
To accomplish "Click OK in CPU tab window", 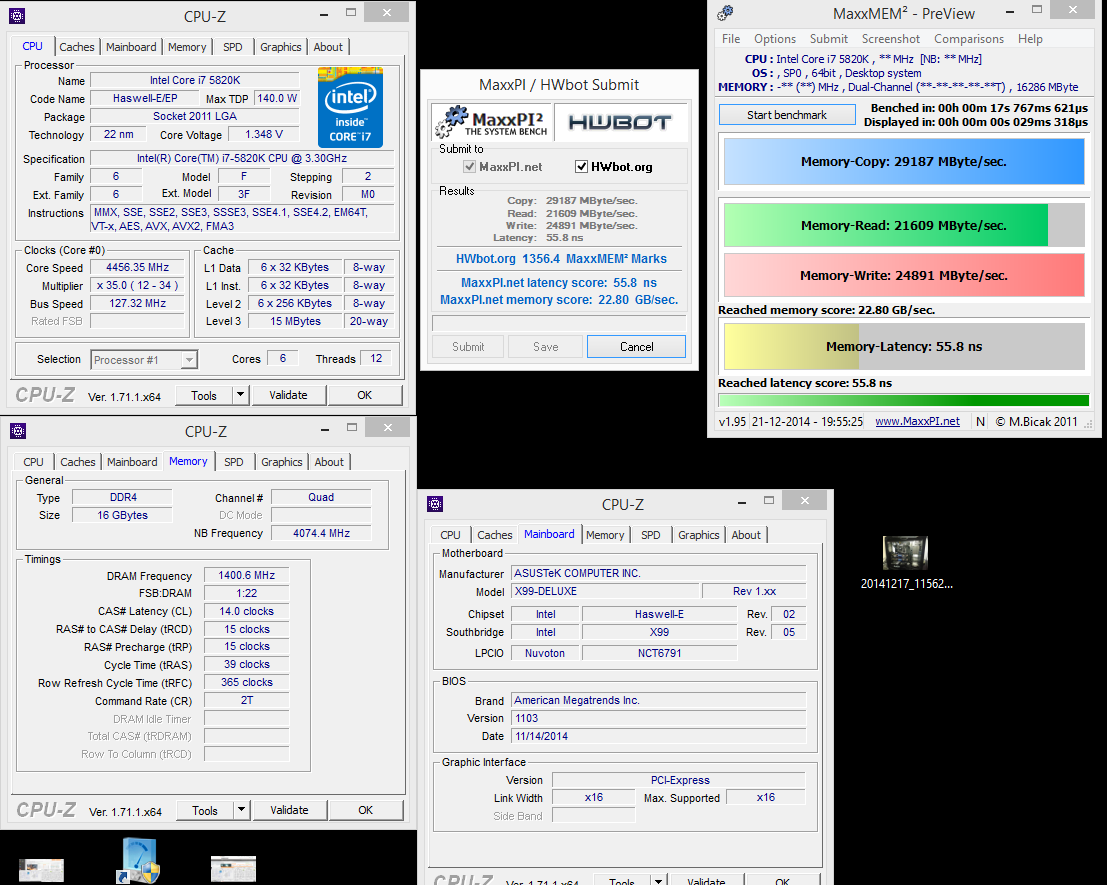I will click(365, 395).
